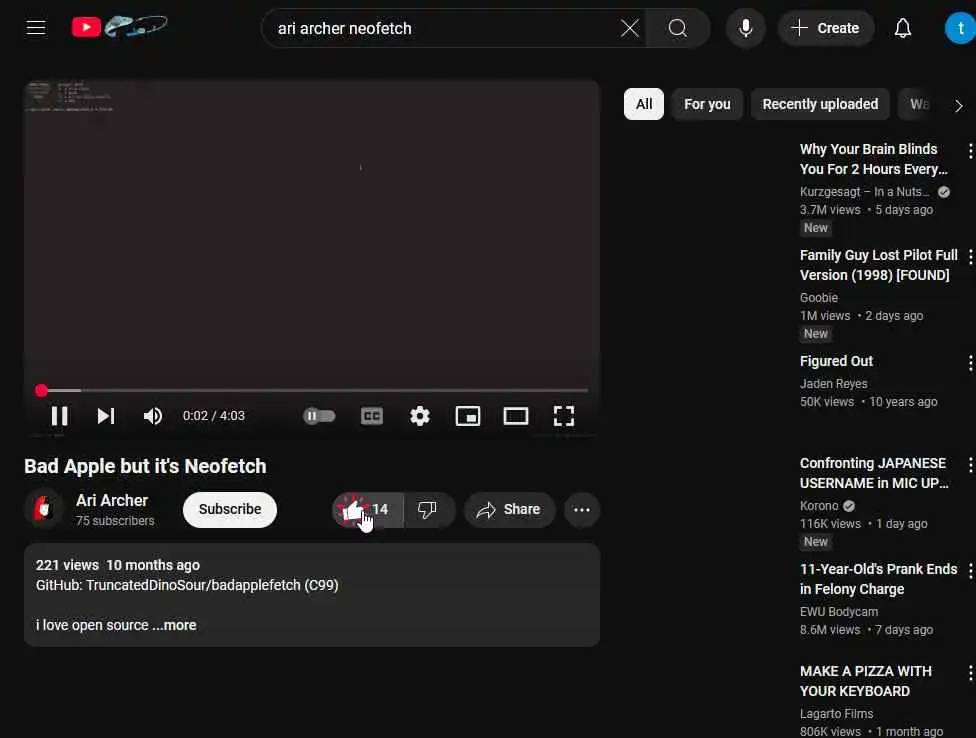Viewport: 976px width, 738px height.
Task: Open options for Figured Out video
Action: [x=970, y=363]
